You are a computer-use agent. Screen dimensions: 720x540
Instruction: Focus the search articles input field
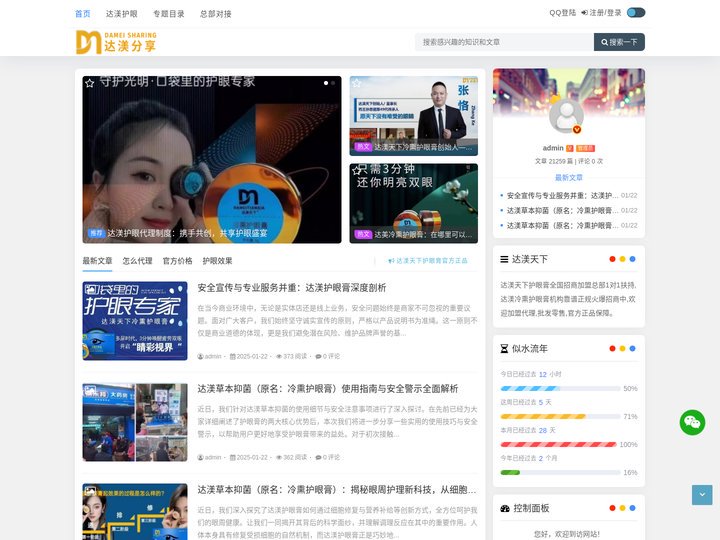(x=504, y=42)
